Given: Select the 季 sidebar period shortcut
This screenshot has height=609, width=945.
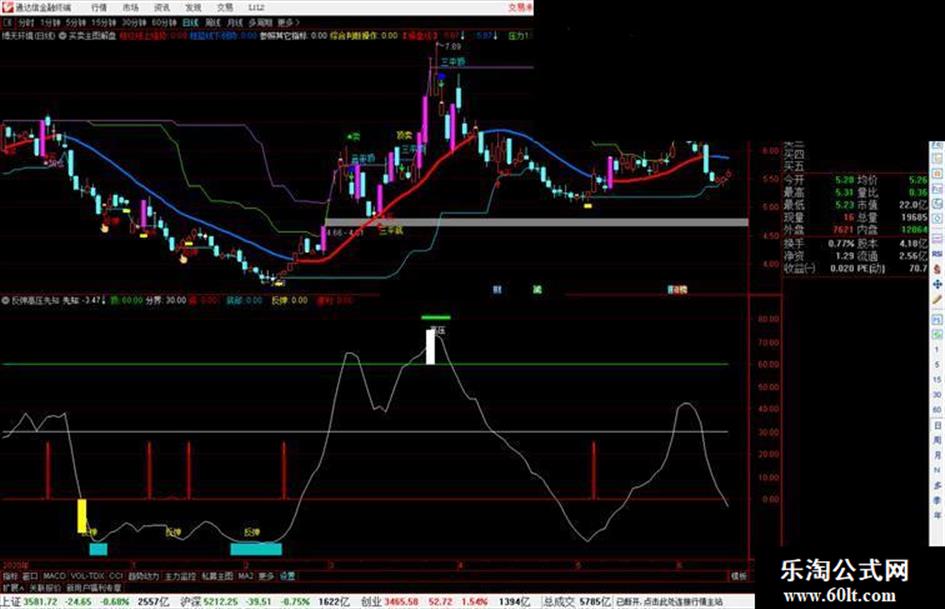Looking at the screenshot, I should [x=937, y=501].
